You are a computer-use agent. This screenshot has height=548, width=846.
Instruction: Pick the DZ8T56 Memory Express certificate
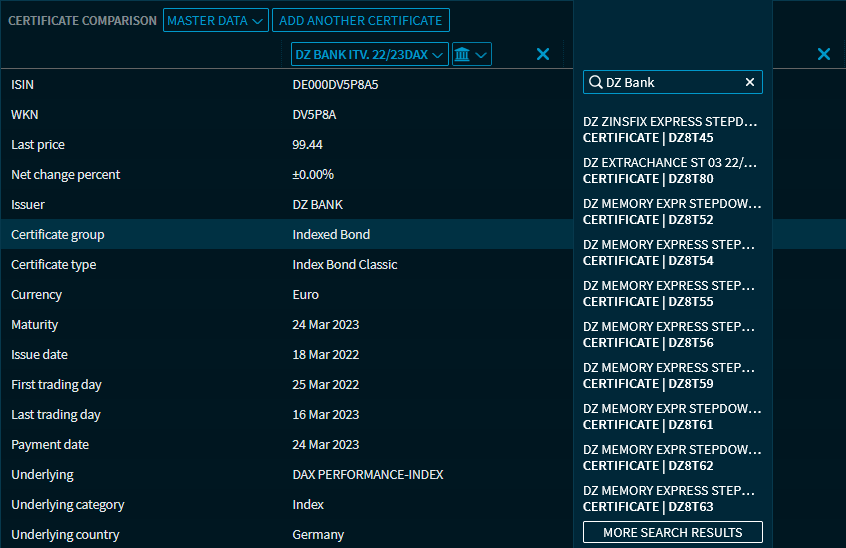tap(670, 335)
